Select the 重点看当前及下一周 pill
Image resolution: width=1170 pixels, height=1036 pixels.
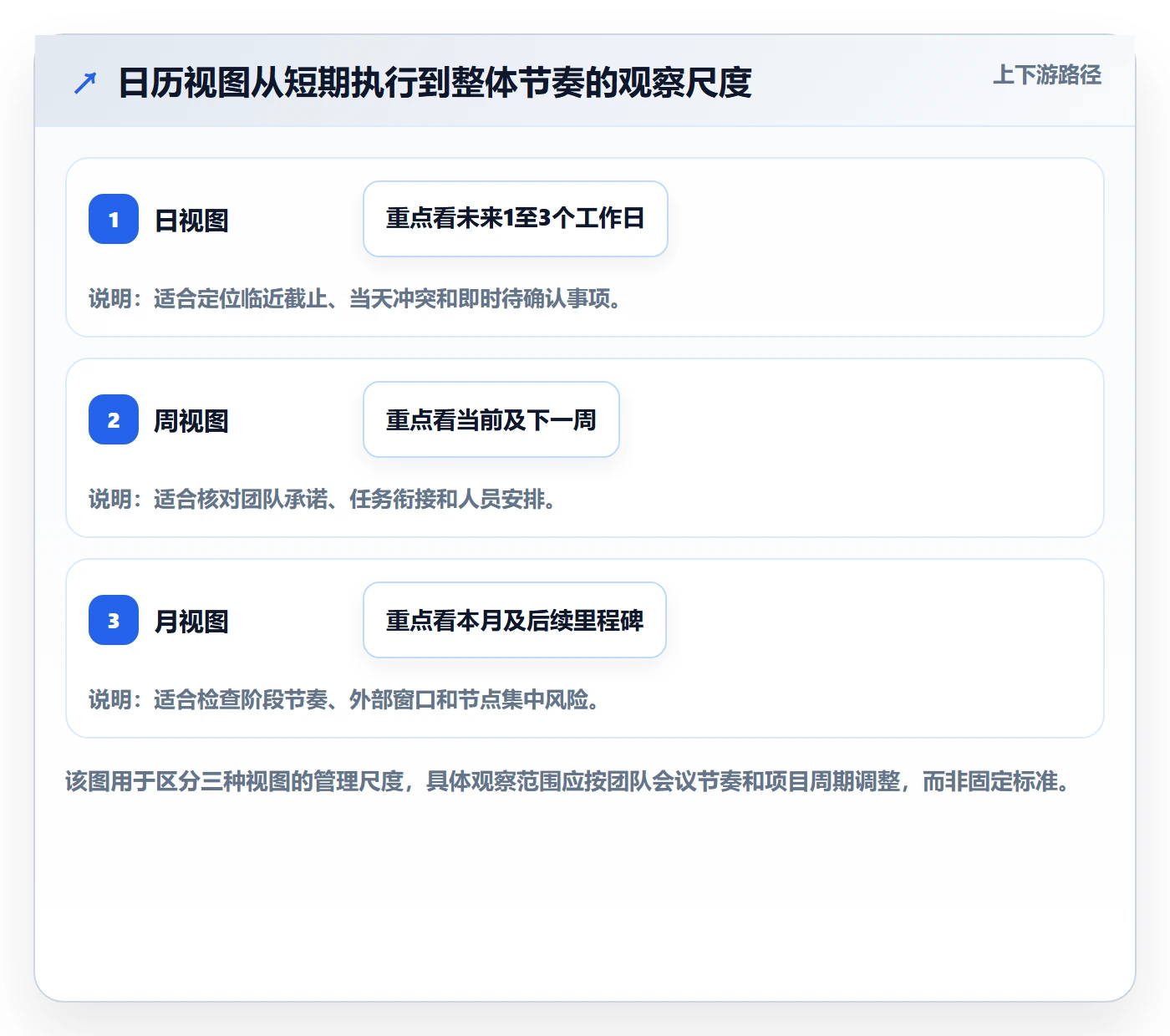pos(491,419)
